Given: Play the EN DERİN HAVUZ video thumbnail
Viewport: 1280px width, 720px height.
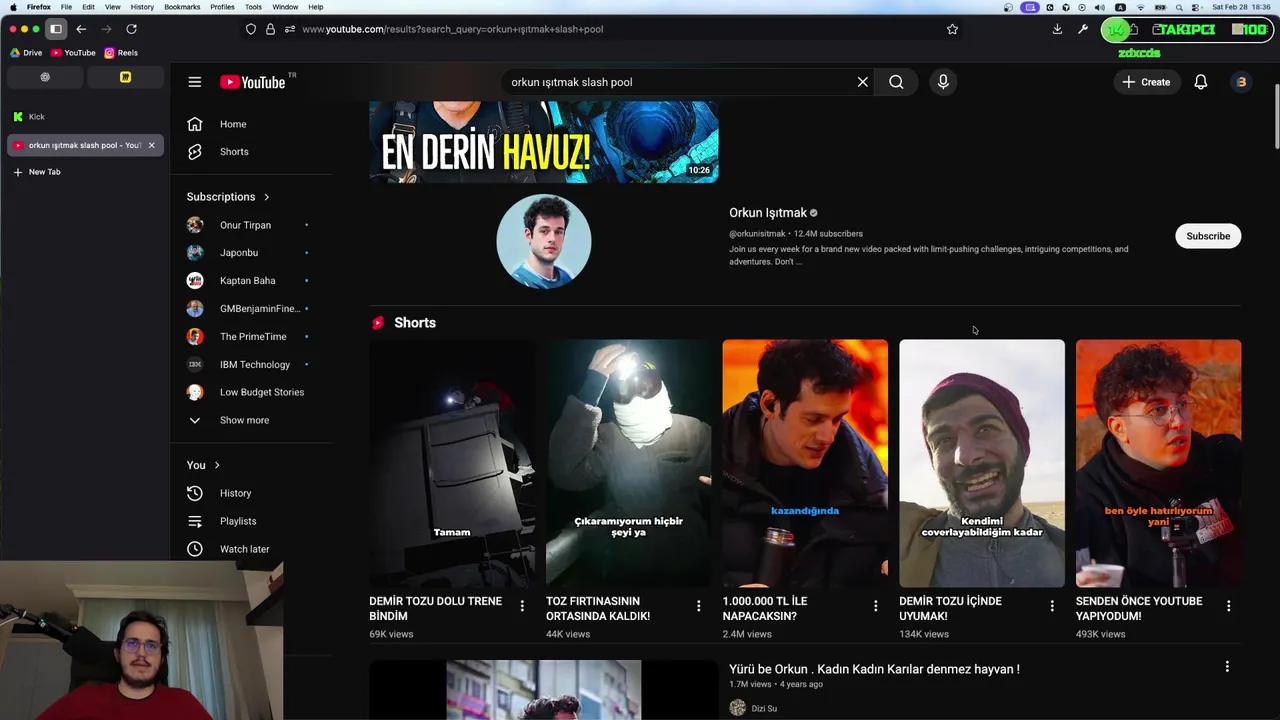Looking at the screenshot, I should [543, 142].
